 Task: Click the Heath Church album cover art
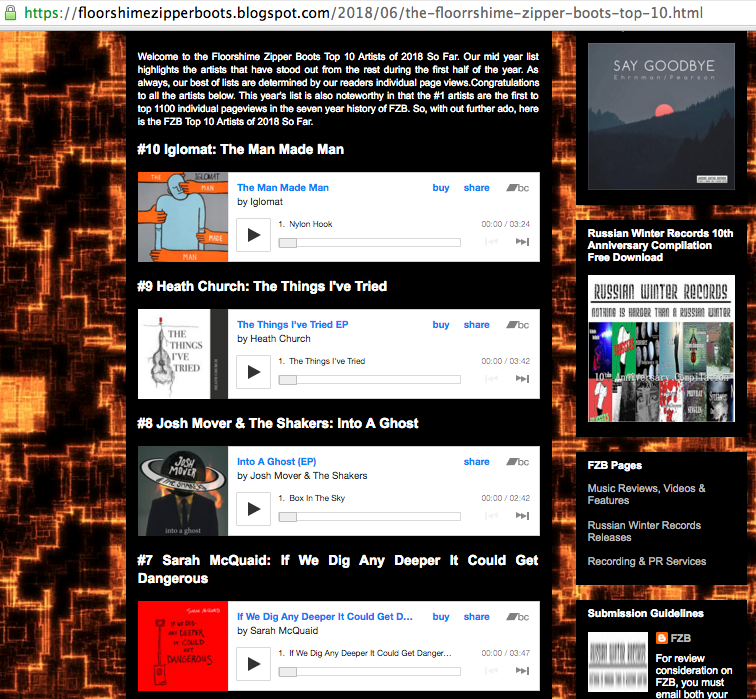tap(183, 354)
